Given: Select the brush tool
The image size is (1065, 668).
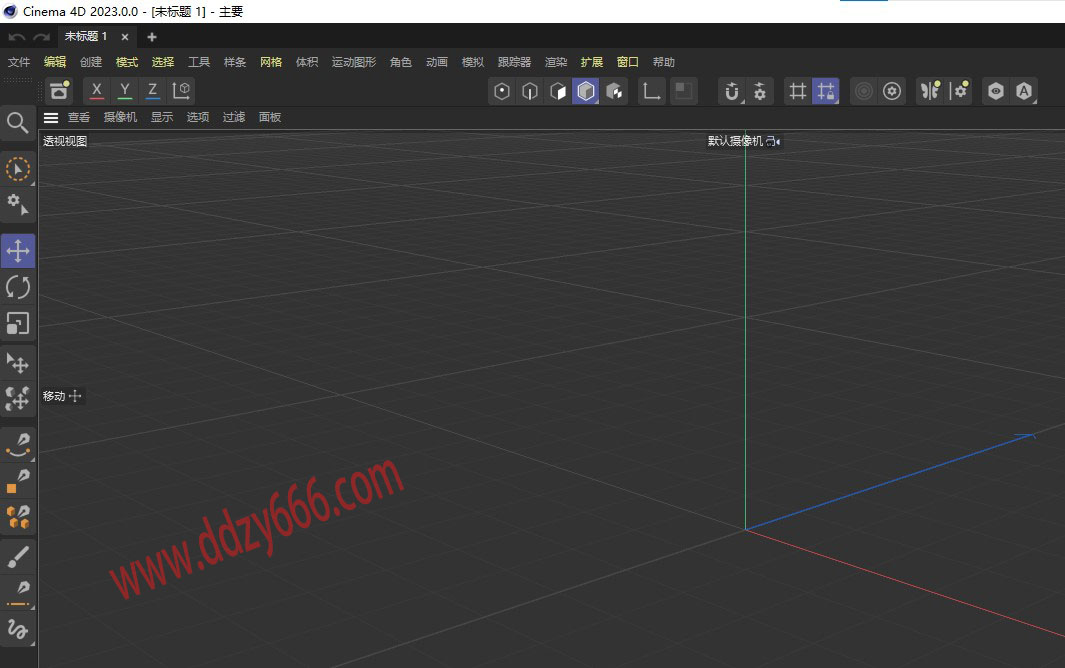Looking at the screenshot, I should pyautogui.click(x=18, y=557).
